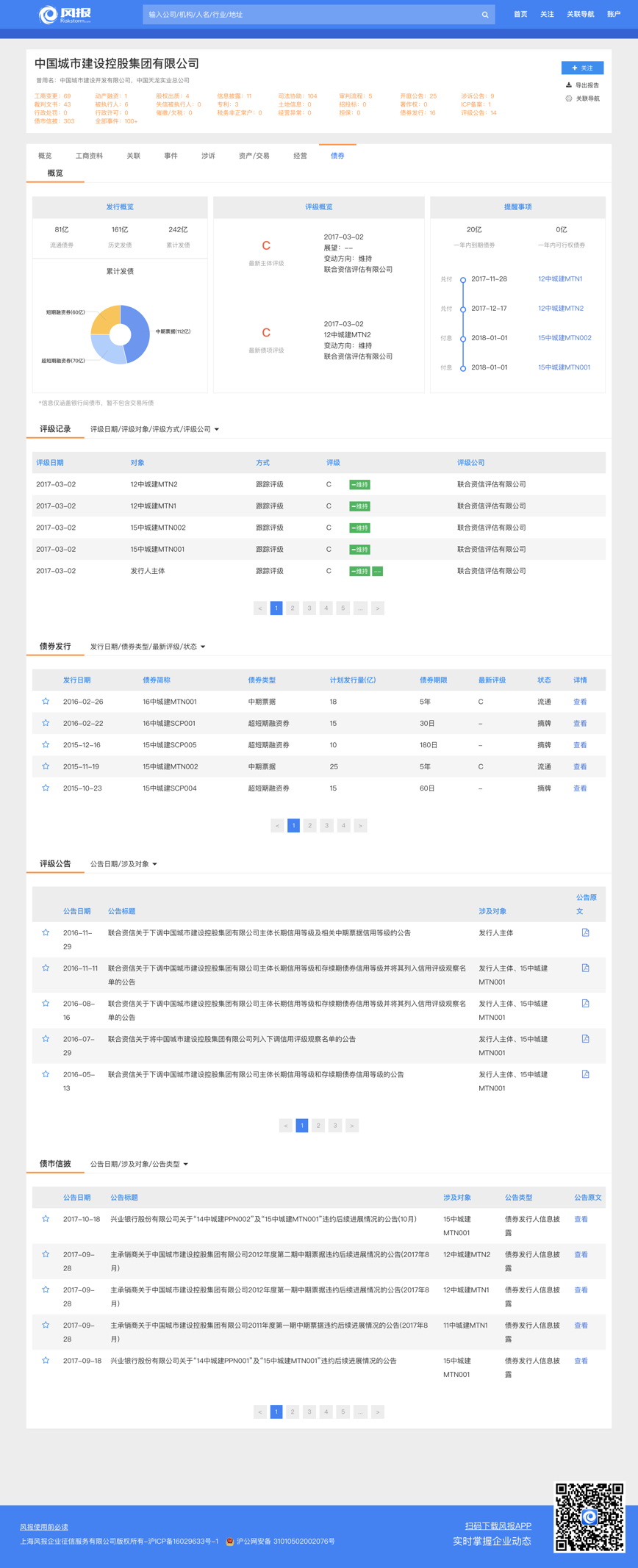The image size is (638, 1568).
Task: Click the Riskstorm 风报 logo
Action: [65, 14]
